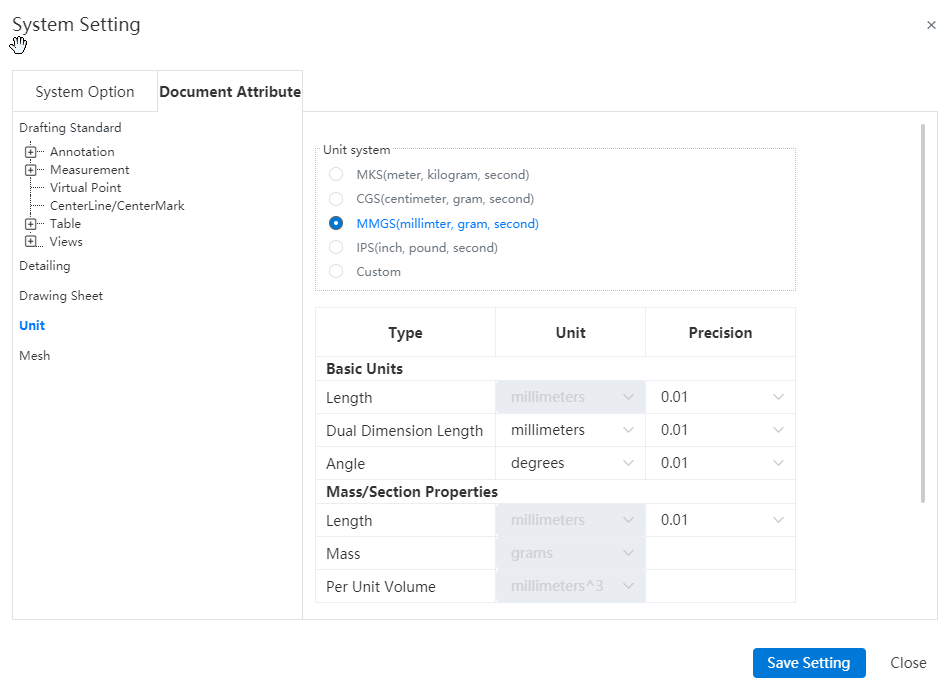
Task: Select CenterLine/CenterMark in the tree
Action: click(x=117, y=206)
